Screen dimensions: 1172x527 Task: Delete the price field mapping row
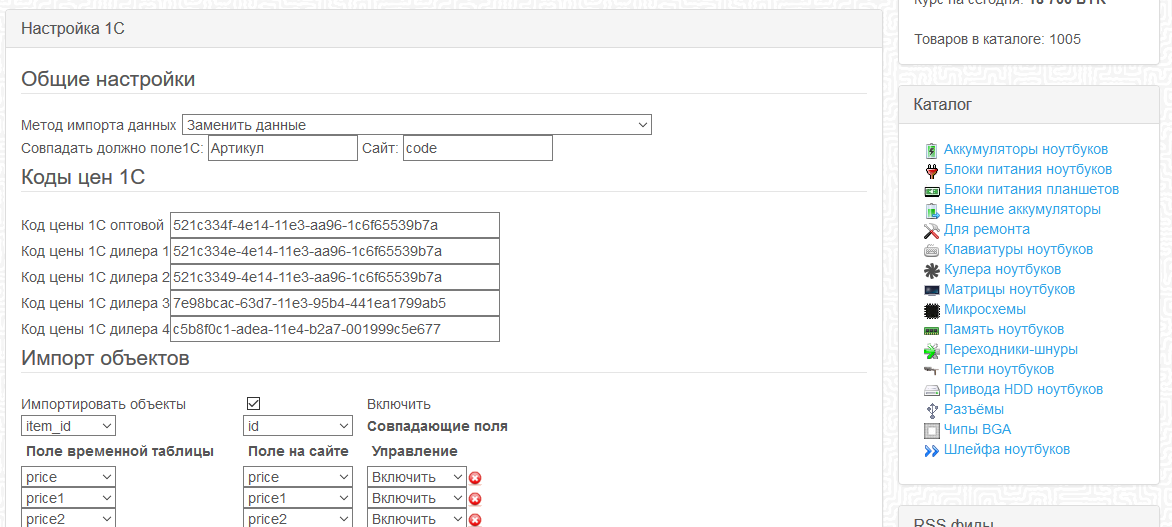(475, 478)
